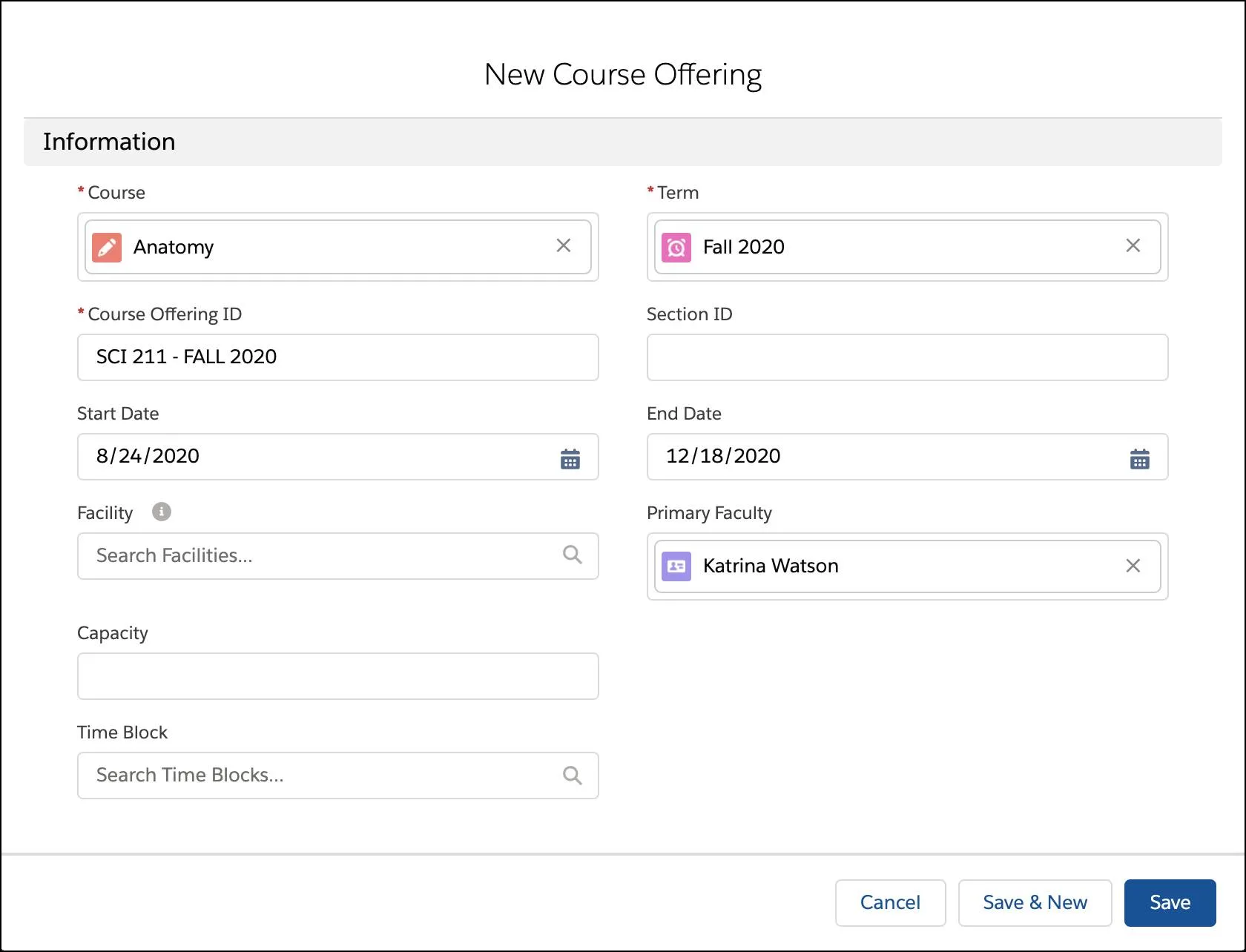Select the Start Date value 8/24/2020

coord(148,457)
